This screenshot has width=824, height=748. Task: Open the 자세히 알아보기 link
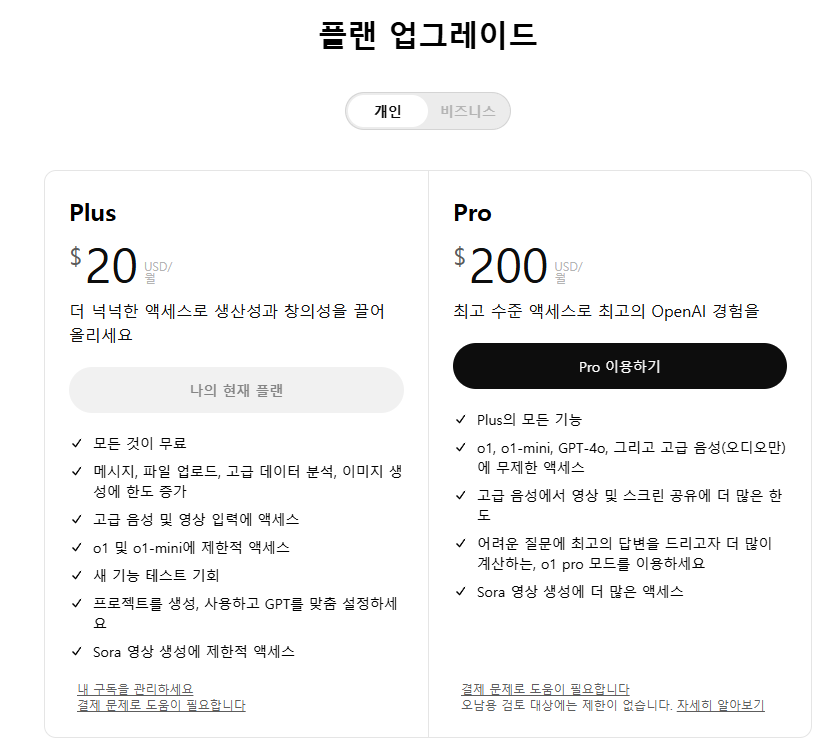(720, 705)
